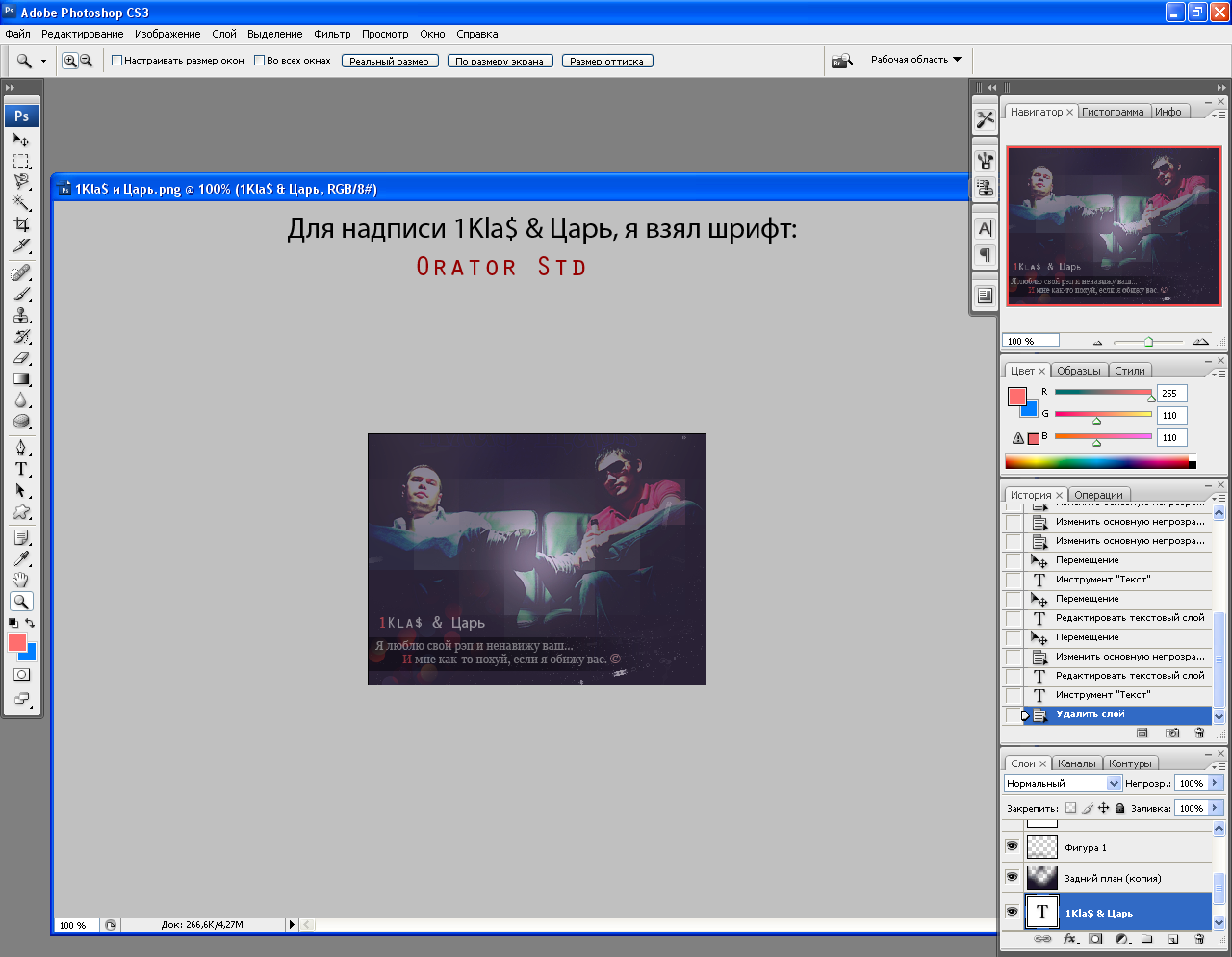Screen dimensions: 1232x957
Task: Switch to the 'Каналы' tab
Action: click(1076, 763)
